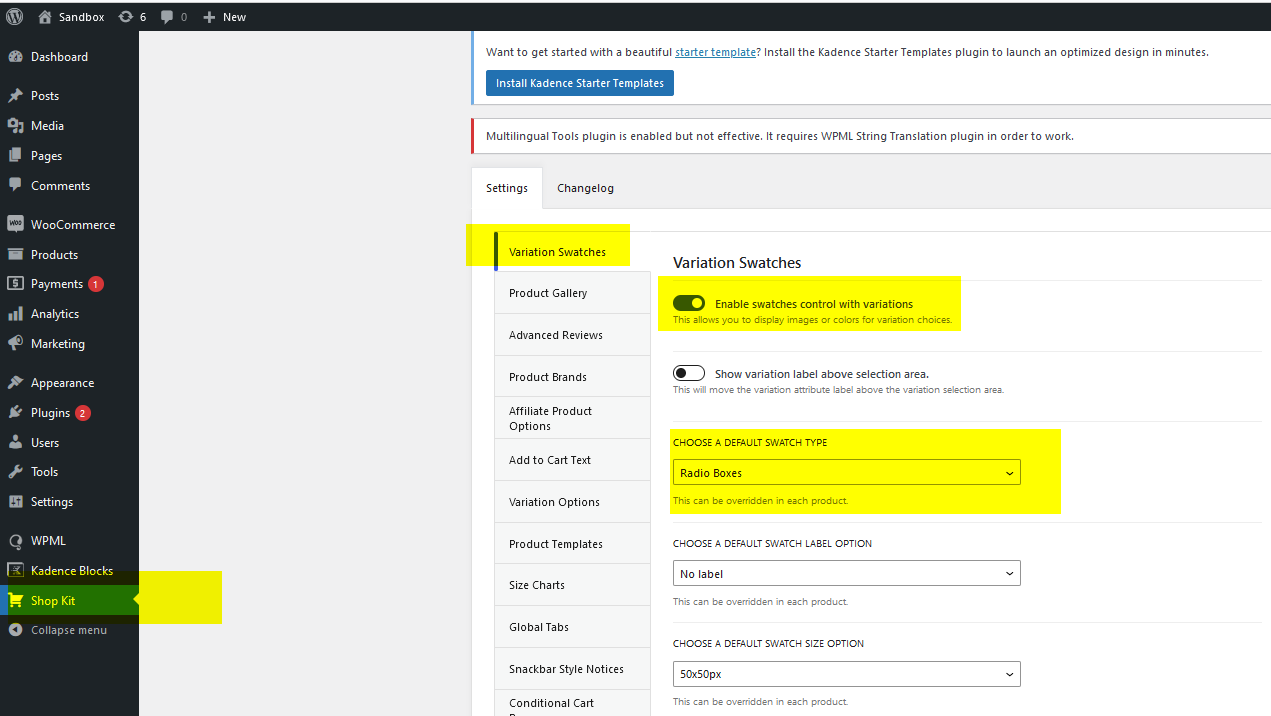Click the Shop Kit cart icon

[x=15, y=601]
